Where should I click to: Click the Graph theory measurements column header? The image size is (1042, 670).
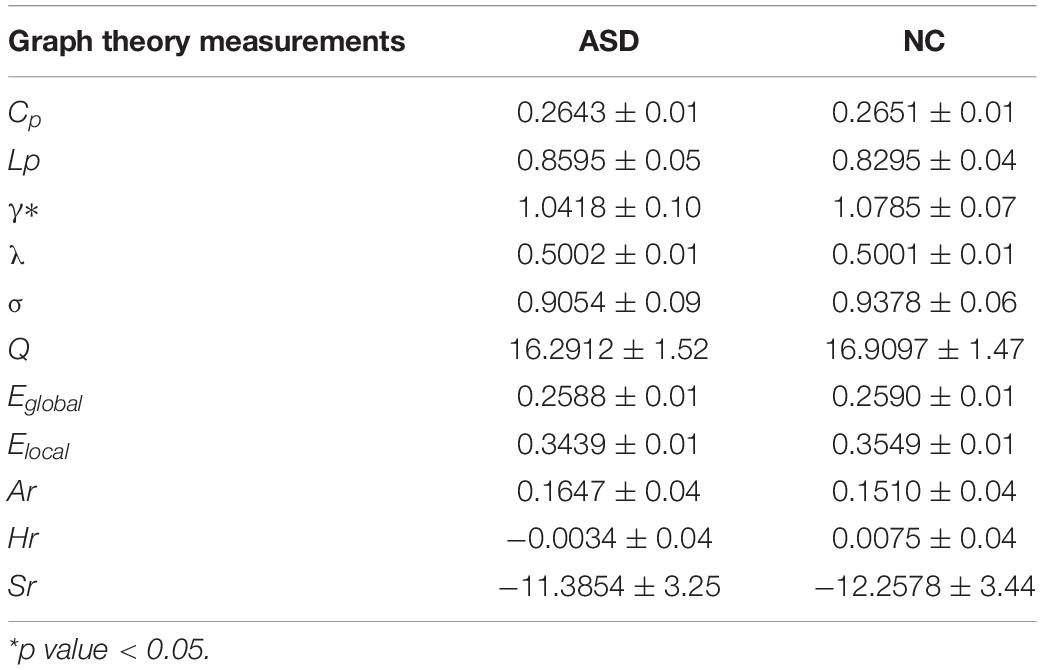point(207,42)
